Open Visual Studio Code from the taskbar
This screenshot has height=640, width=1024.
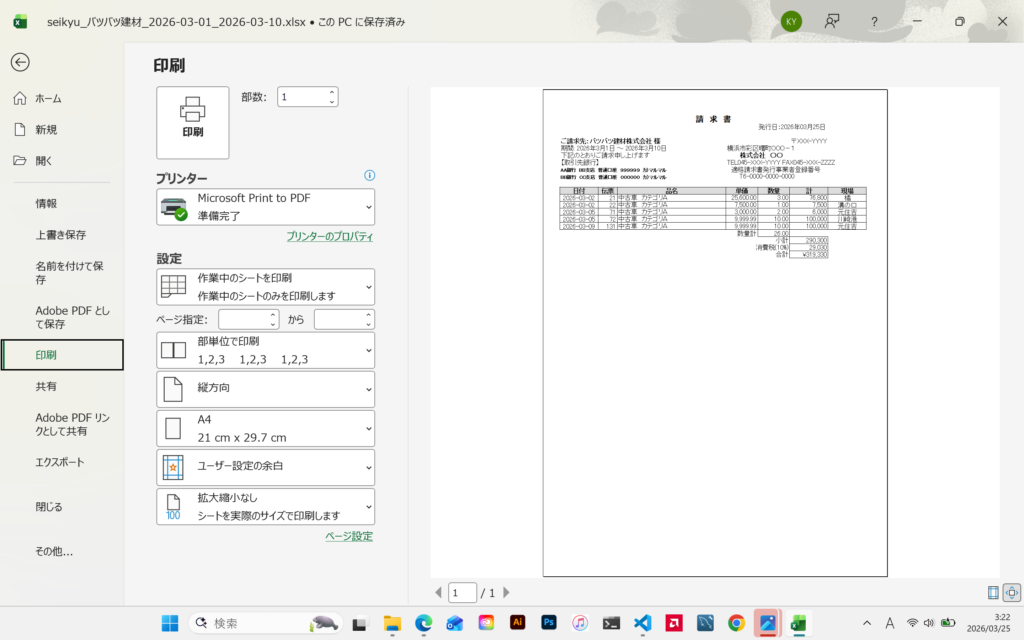coord(643,623)
